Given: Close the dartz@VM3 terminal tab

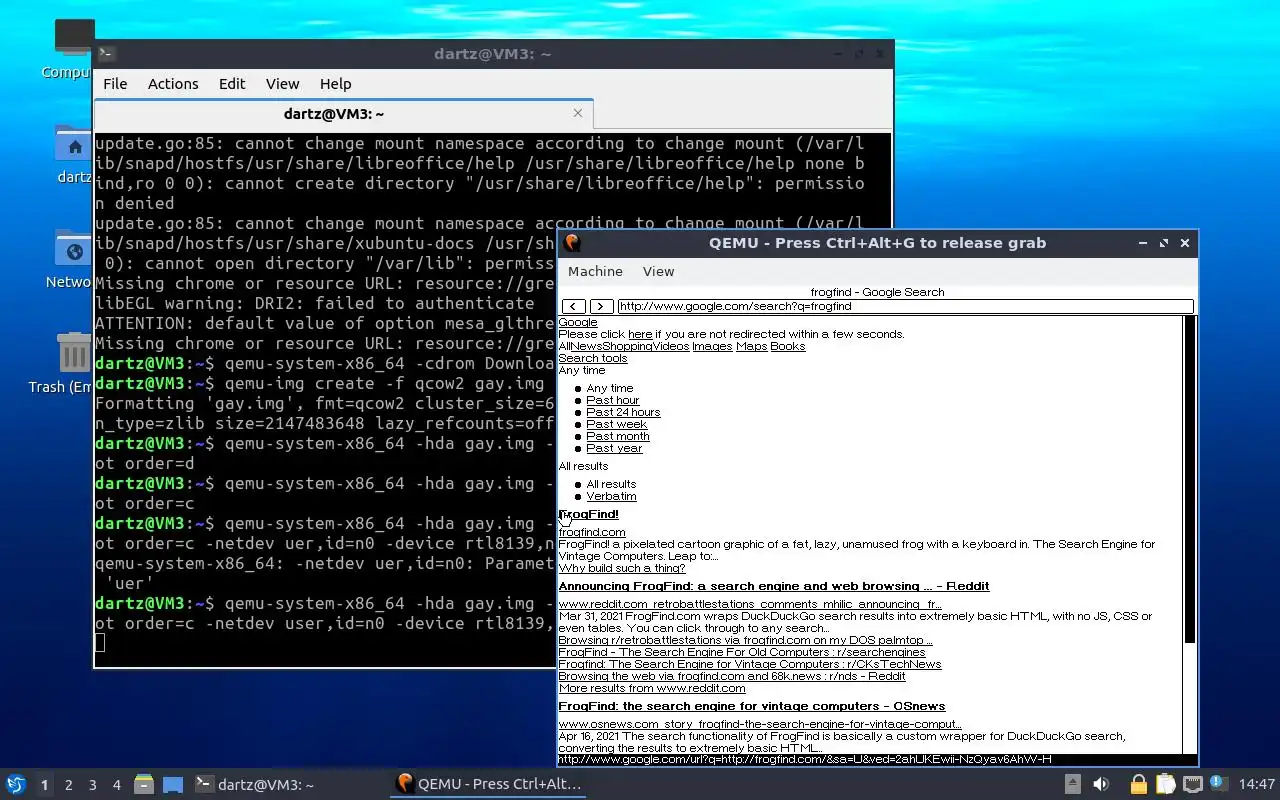Looking at the screenshot, I should click(x=577, y=113).
